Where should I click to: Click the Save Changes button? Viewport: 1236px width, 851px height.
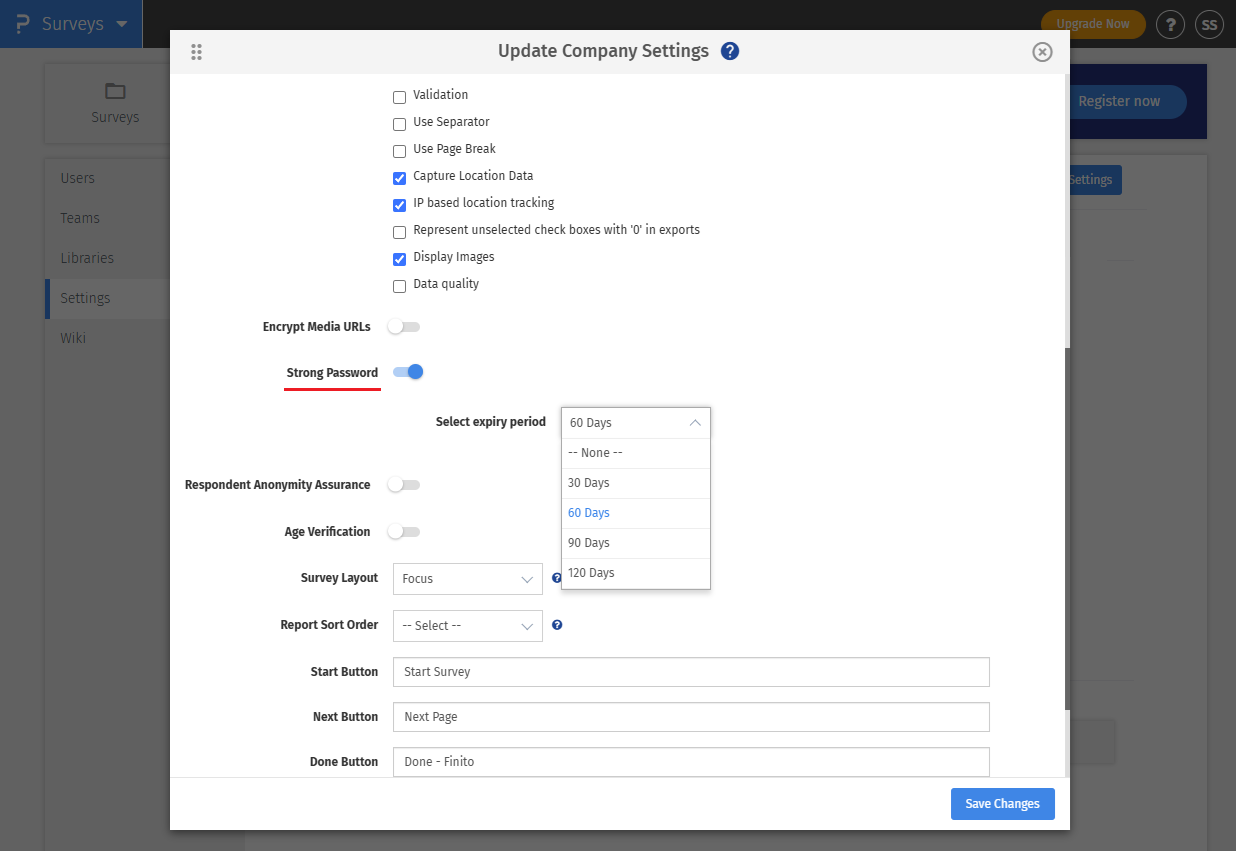1002,803
